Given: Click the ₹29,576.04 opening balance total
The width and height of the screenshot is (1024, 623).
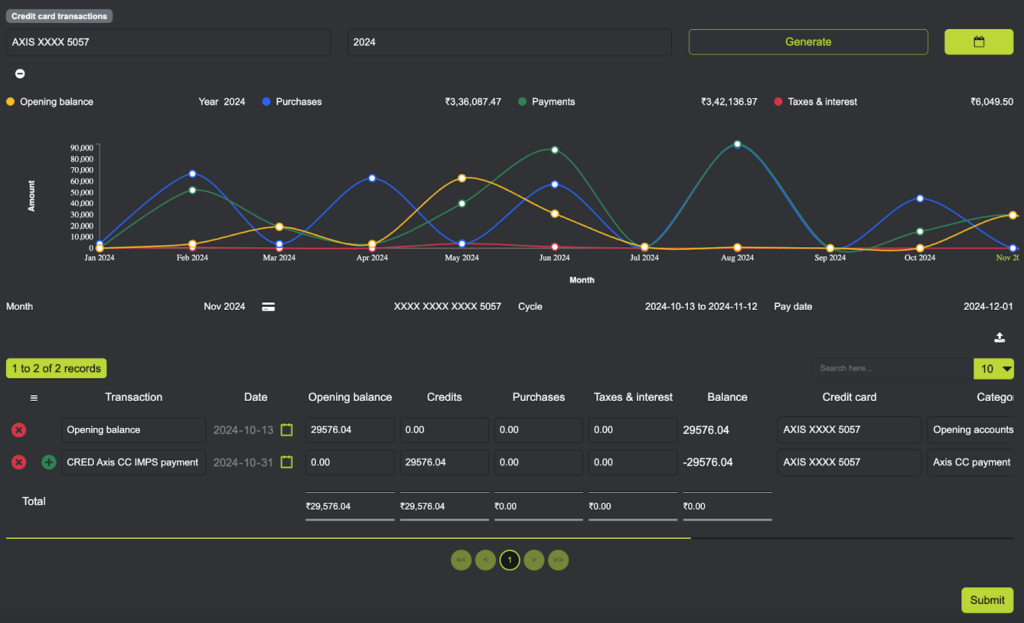Looking at the screenshot, I should click(x=328, y=507).
